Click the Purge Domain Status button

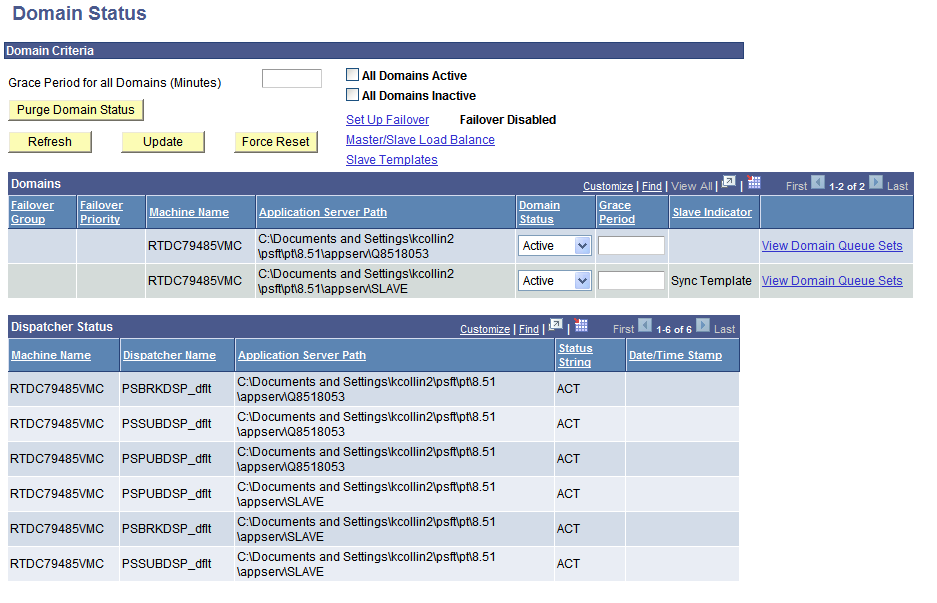pos(76,110)
